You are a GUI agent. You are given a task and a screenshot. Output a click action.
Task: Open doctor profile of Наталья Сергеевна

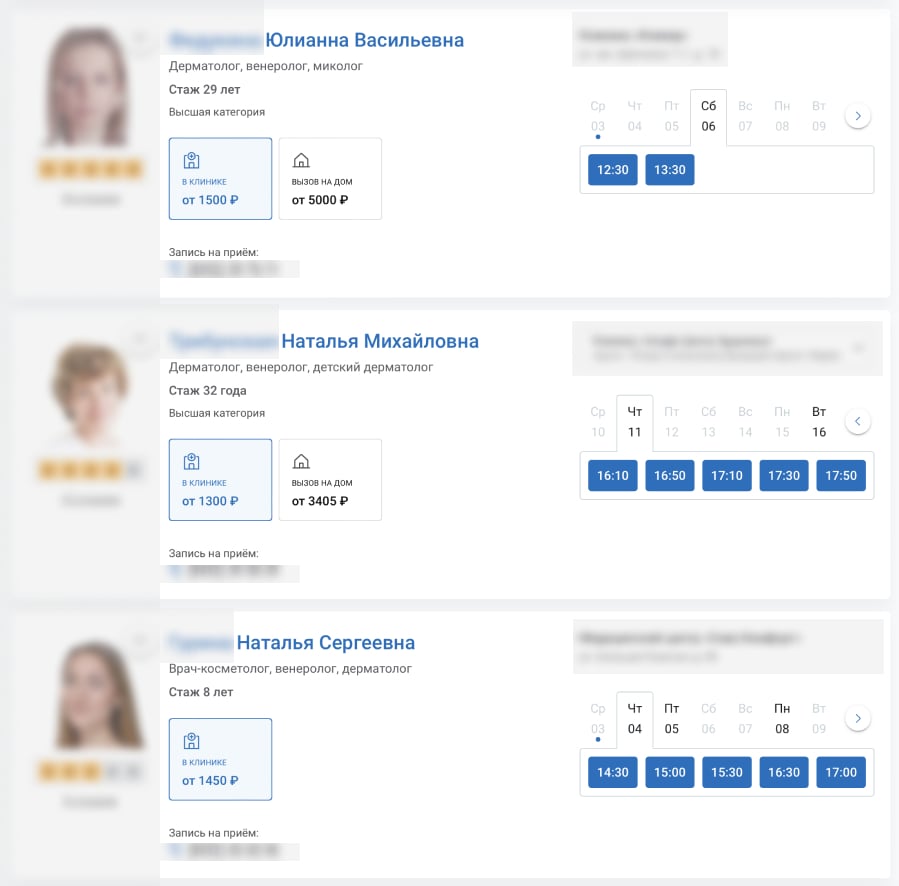point(325,643)
